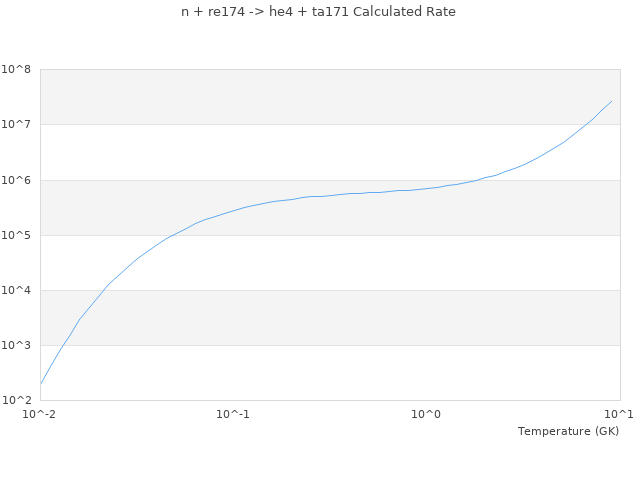This screenshot has height=480, width=640.
Task: Click the curve's lowest starting point
Action: (x=41, y=383)
